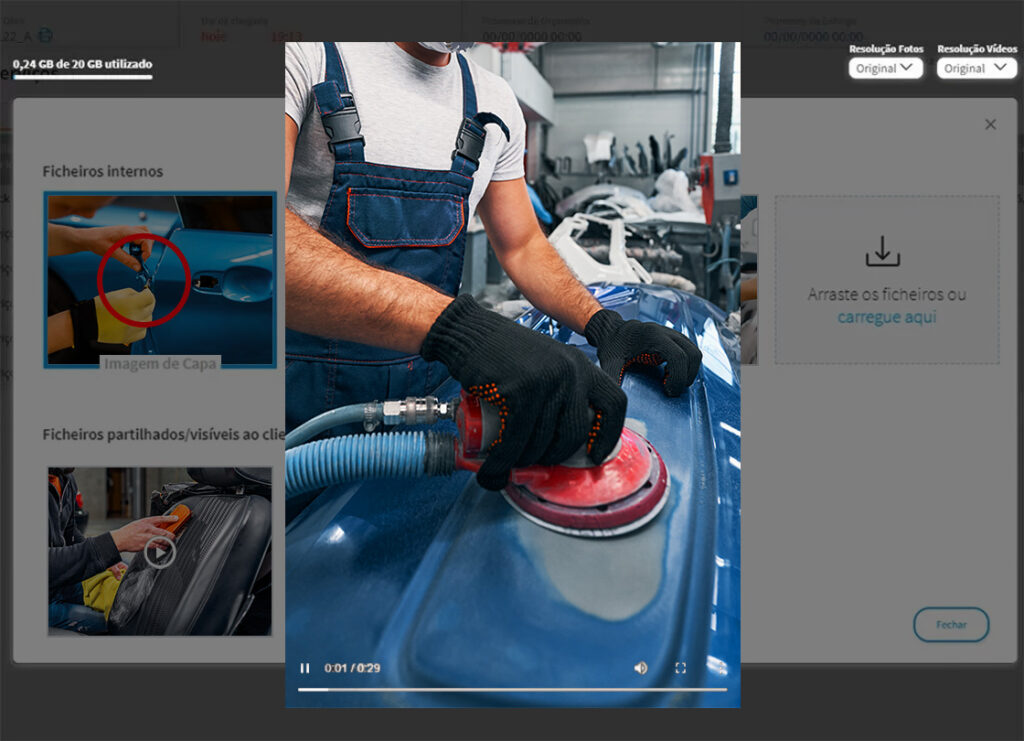Click the Ficheiros partilhados/visíveis heading

click(x=163, y=434)
